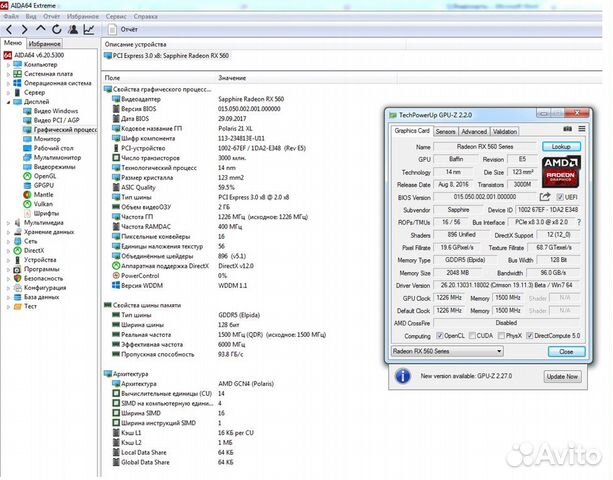
Task: Open the Mantle tree item
Action: tap(38, 195)
